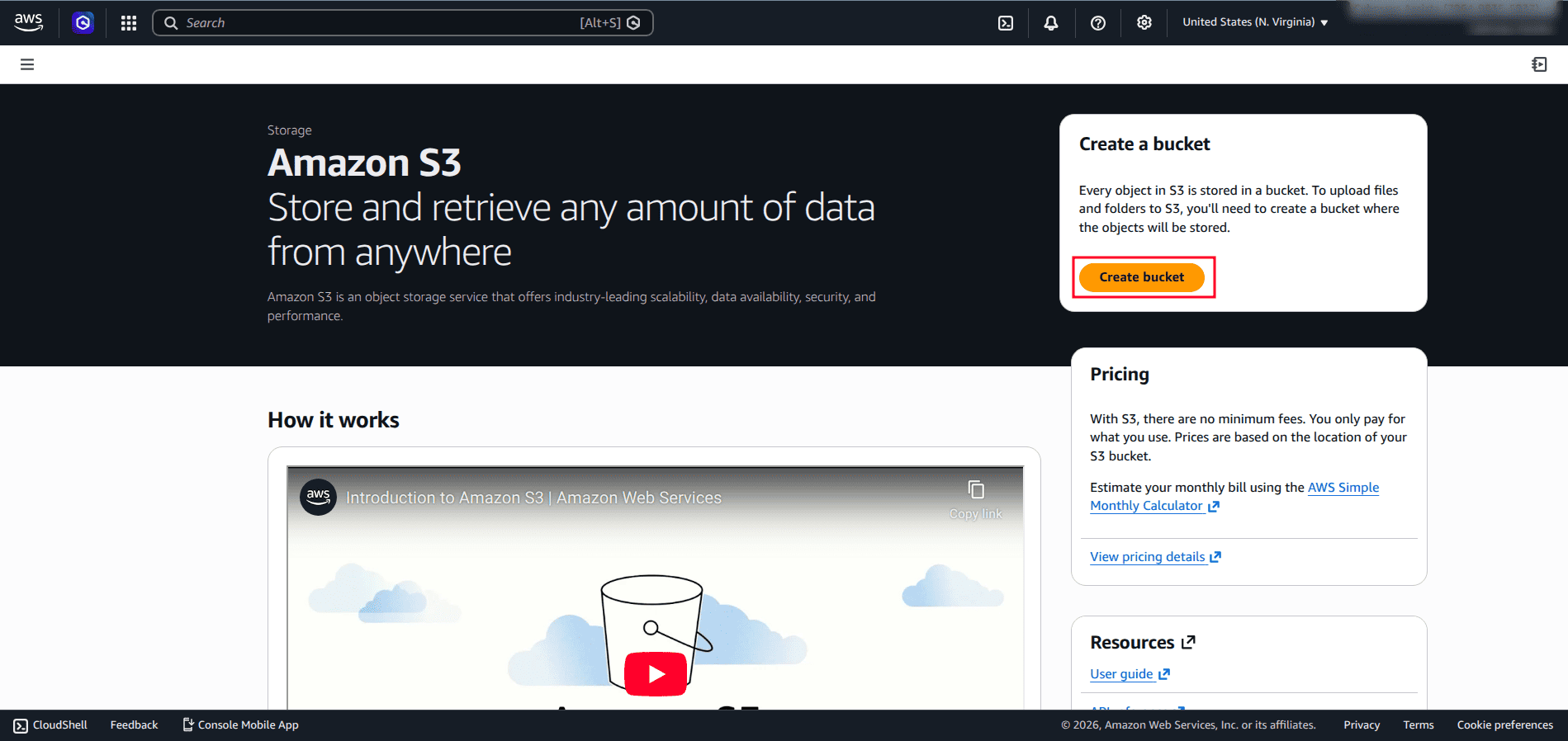Image resolution: width=1568 pixels, height=741 pixels.
Task: Toggle the right-side help panel icon
Action: pos(1539,64)
